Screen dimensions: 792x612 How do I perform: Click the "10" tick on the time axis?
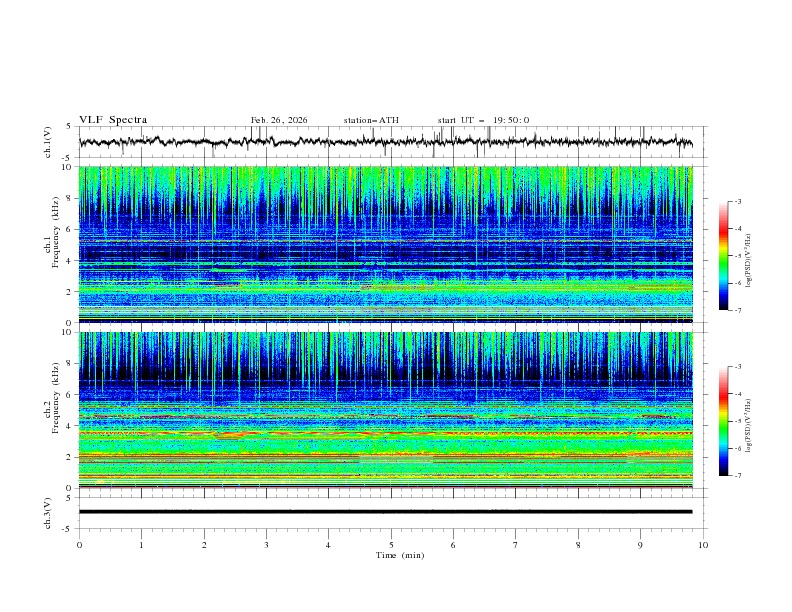tap(703, 545)
